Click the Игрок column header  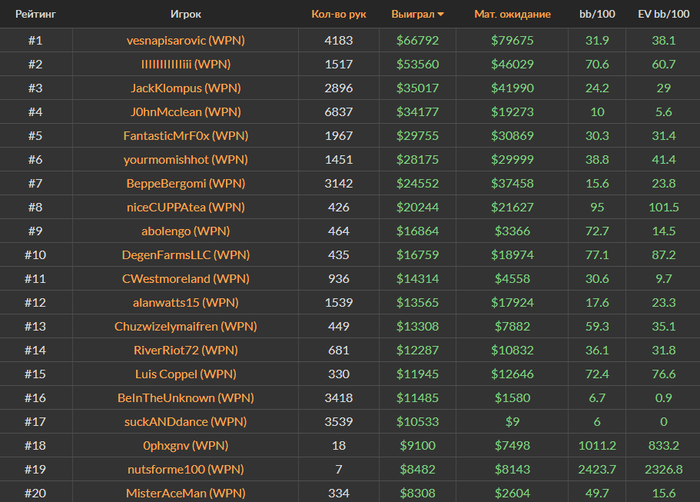[186, 15]
